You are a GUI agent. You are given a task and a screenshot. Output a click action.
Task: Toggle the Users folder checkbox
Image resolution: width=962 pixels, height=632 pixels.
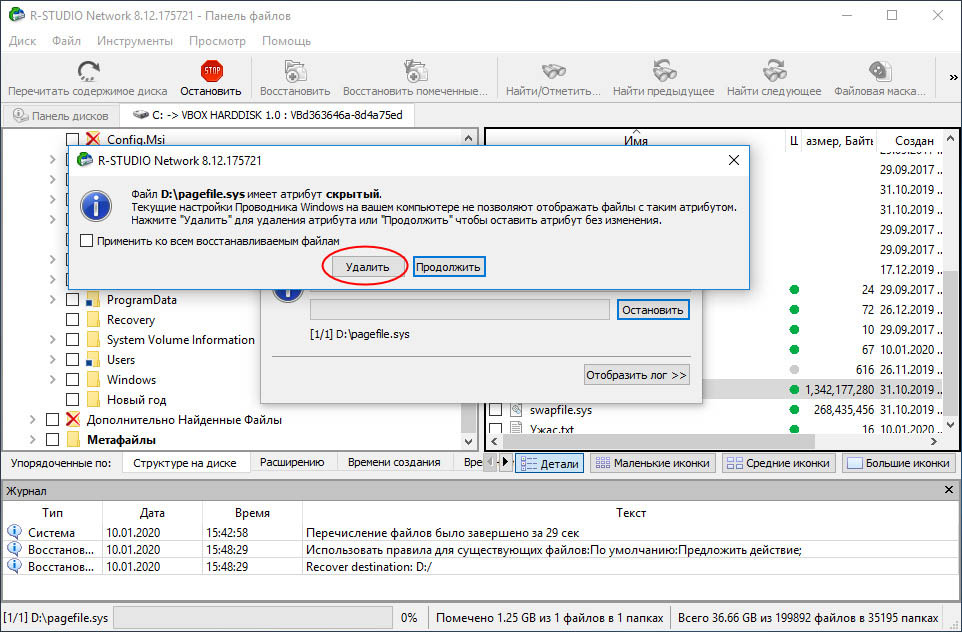pos(72,360)
